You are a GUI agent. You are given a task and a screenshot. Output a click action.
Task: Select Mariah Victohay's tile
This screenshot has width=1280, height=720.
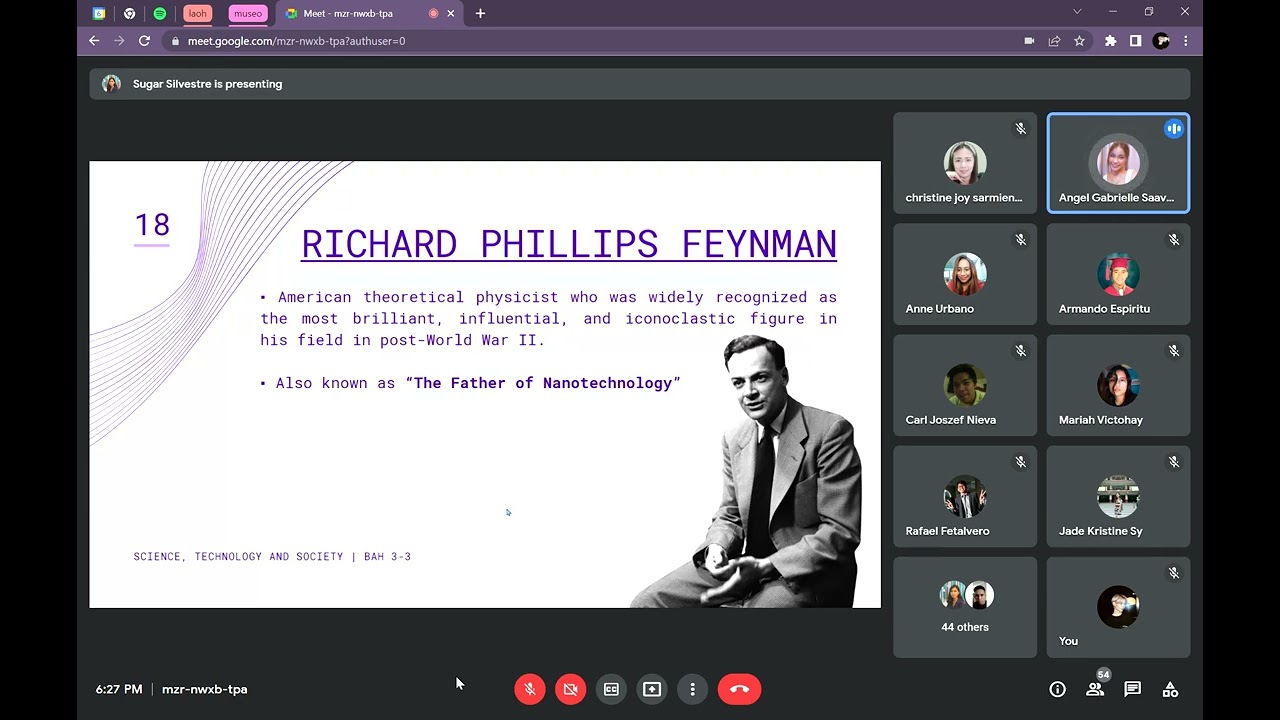[x=1118, y=385]
